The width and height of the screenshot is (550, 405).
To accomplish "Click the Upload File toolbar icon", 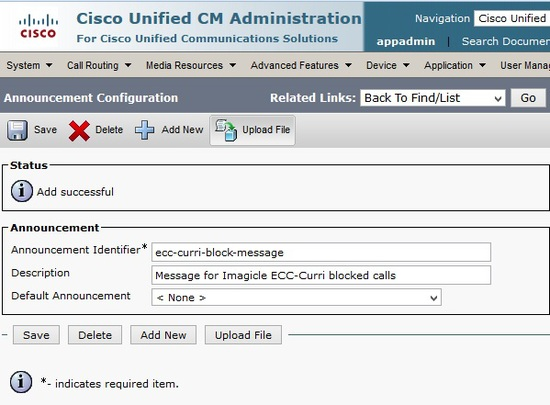I will point(226,130).
